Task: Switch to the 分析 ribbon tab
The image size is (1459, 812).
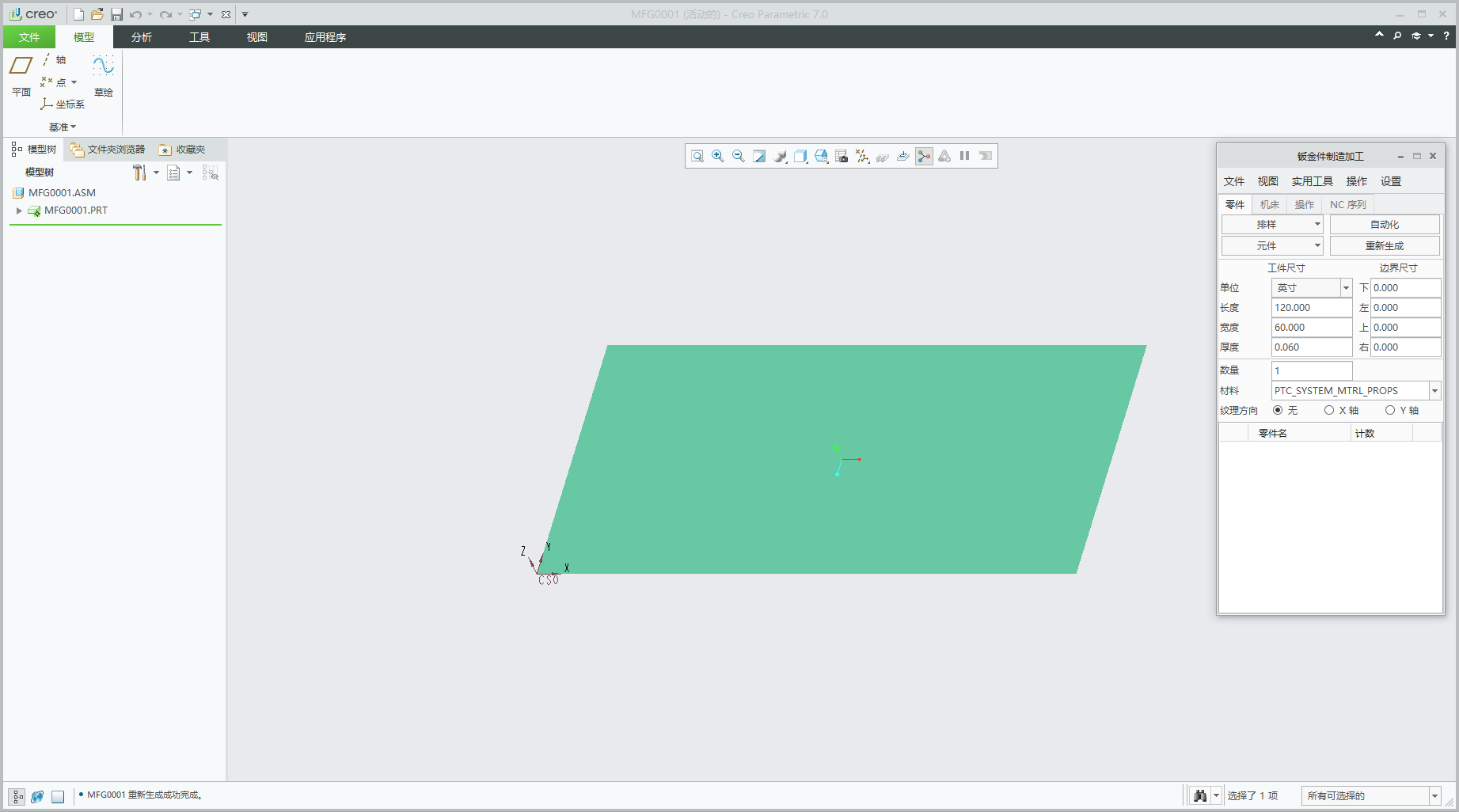Action: point(142,37)
